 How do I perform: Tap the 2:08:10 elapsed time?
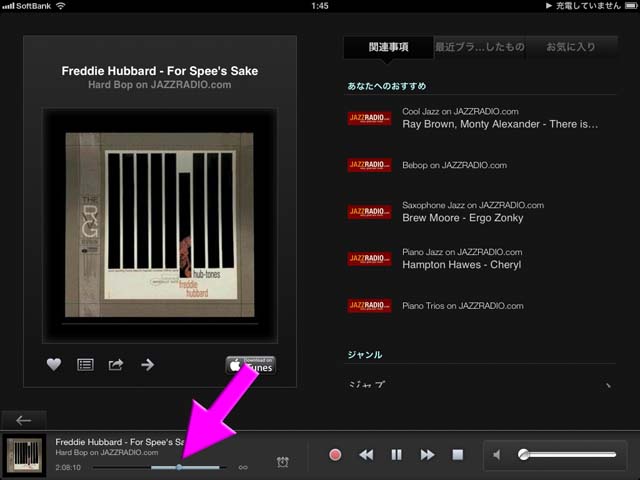(68, 467)
